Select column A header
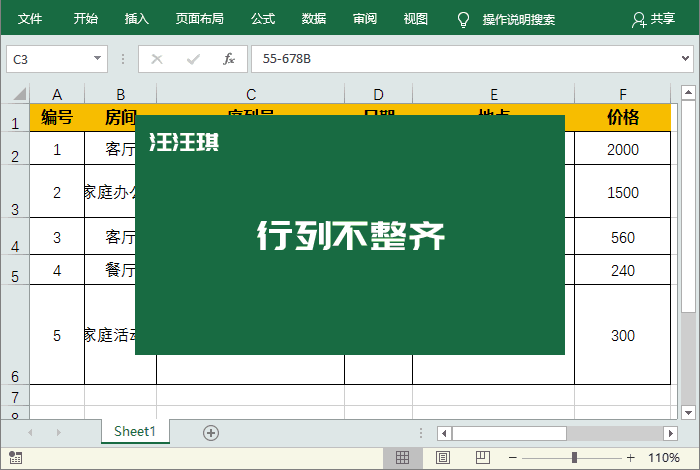This screenshot has height=470, width=700. pyautogui.click(x=57, y=94)
